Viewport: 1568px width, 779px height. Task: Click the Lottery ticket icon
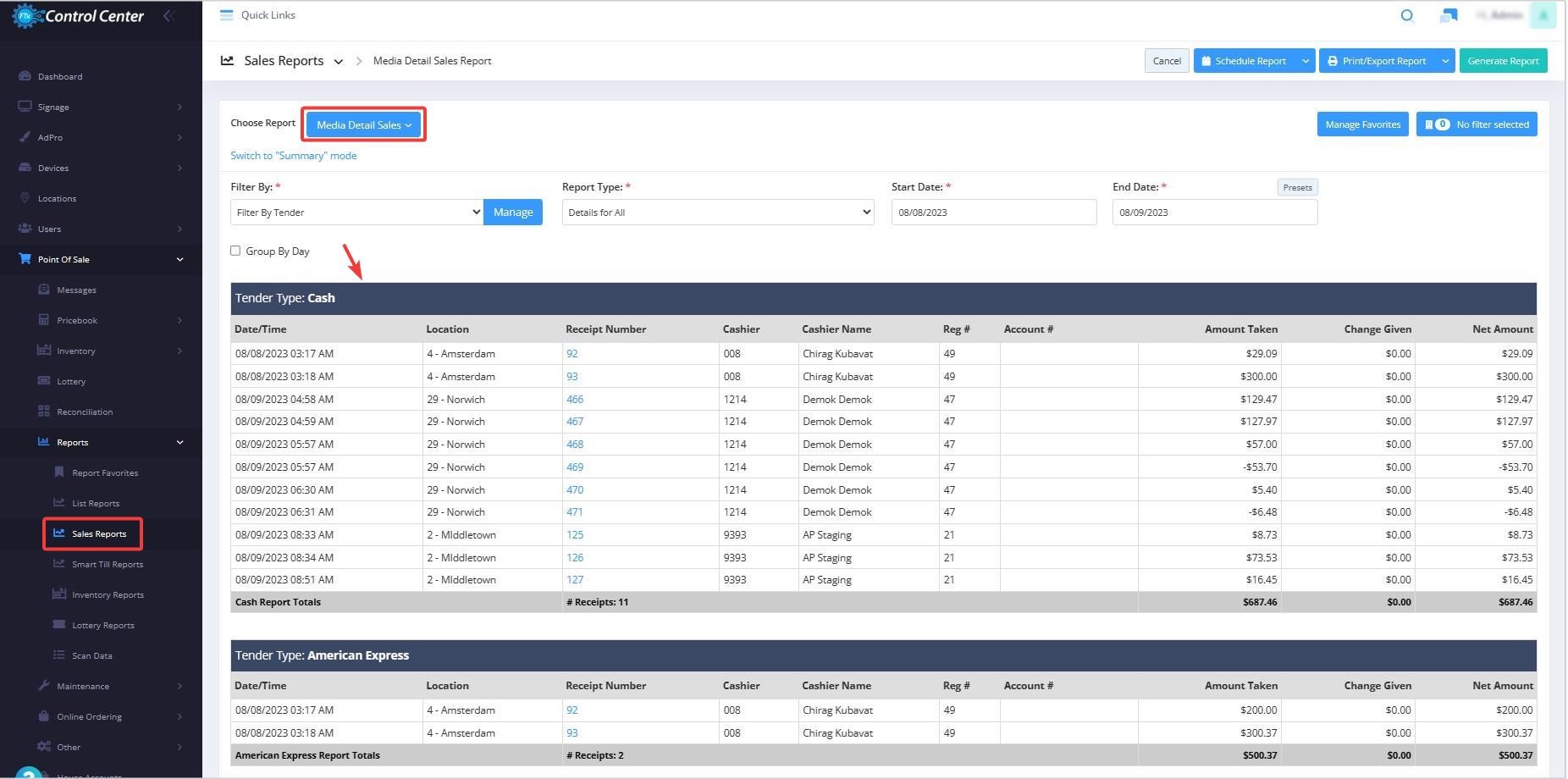point(44,381)
